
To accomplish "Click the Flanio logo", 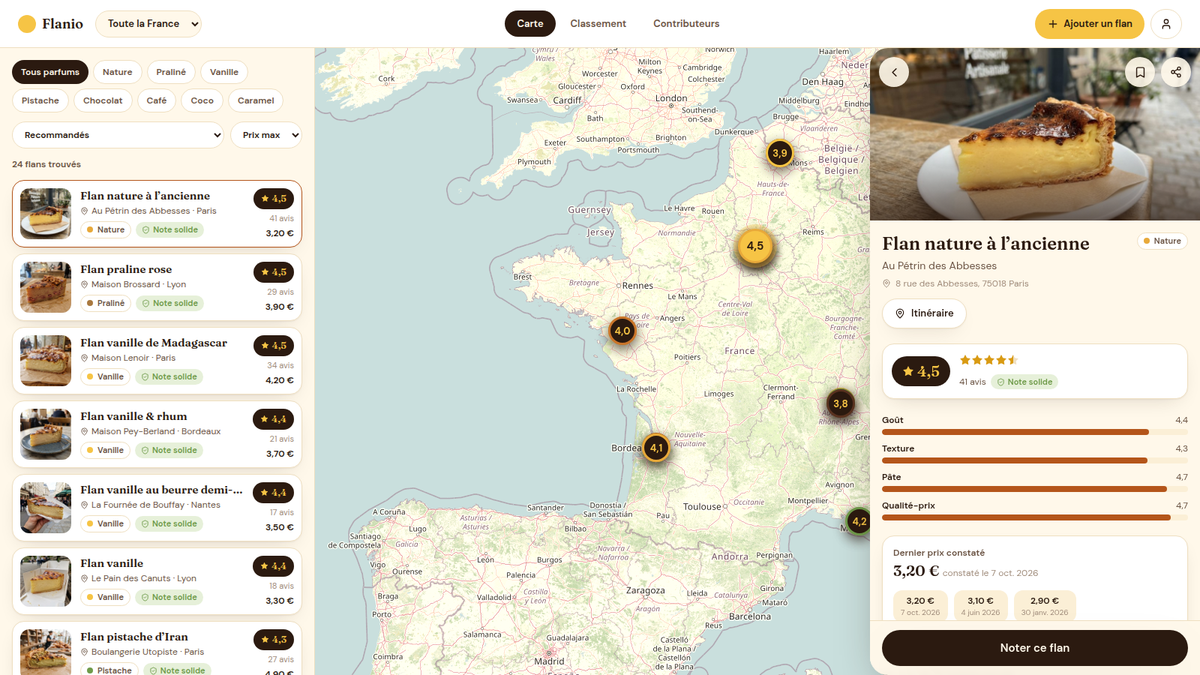I will [51, 24].
